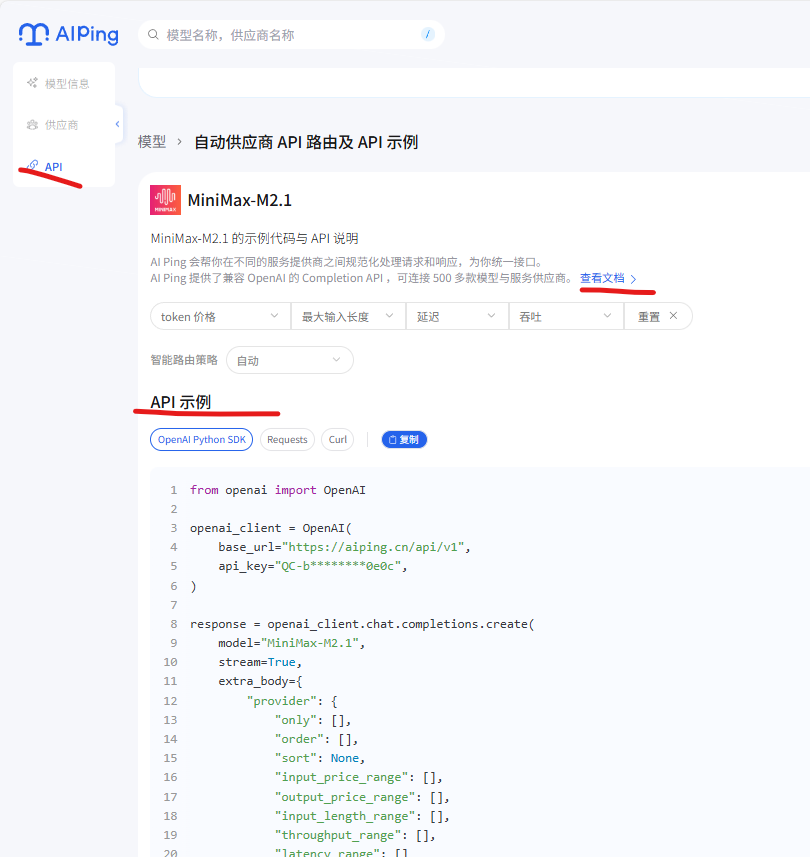This screenshot has width=810, height=857.
Task: Expand the token 价格 dropdown
Action: [x=220, y=316]
